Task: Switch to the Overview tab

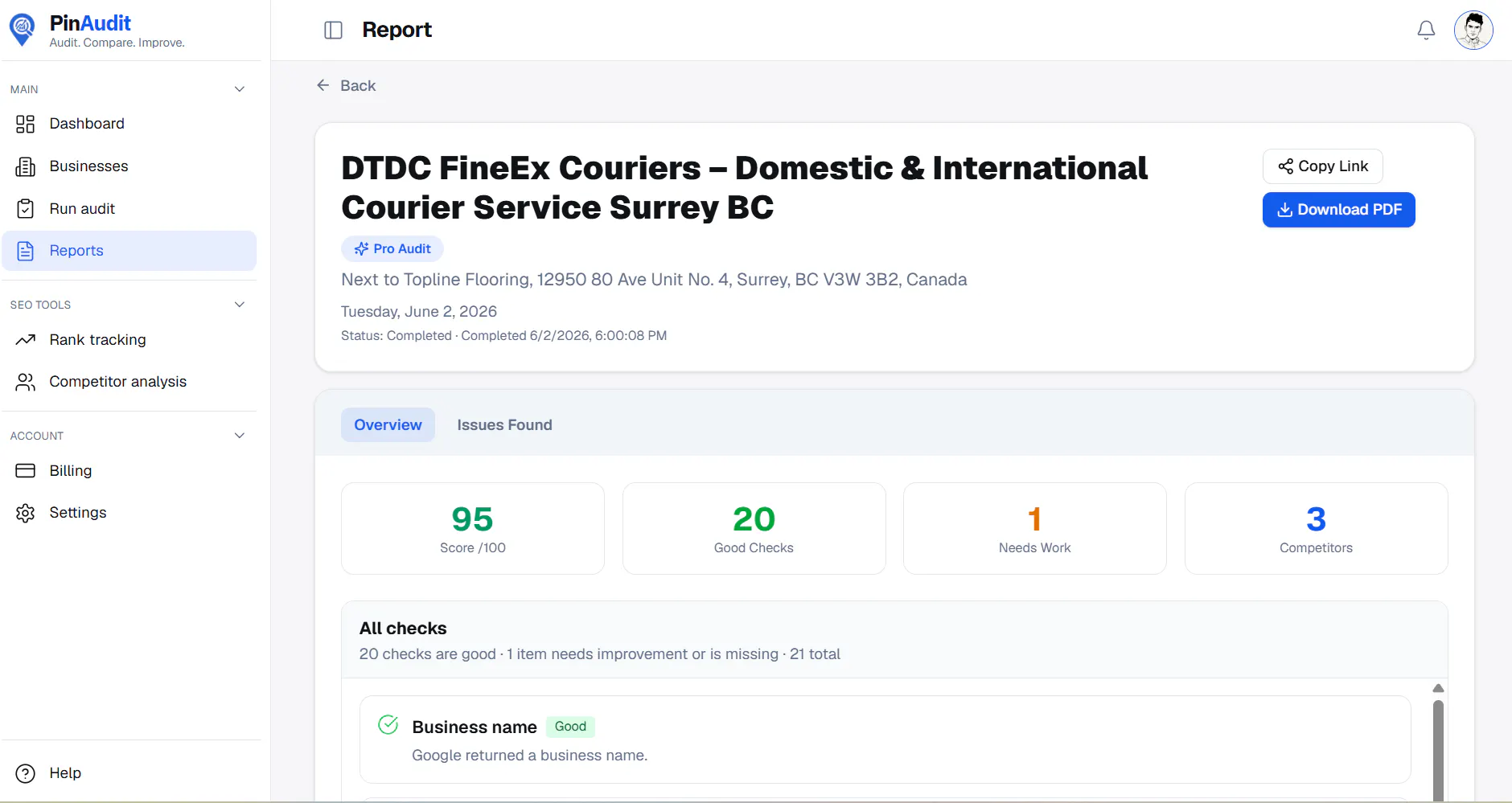Action: (388, 425)
